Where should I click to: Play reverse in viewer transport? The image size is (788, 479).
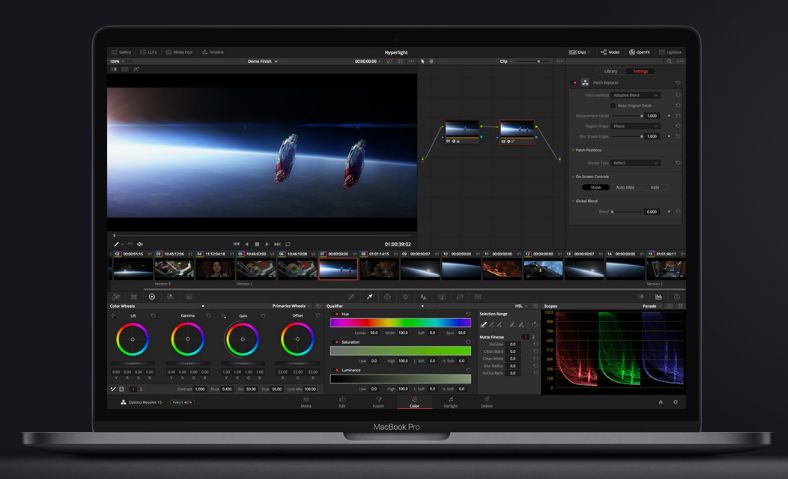click(247, 244)
